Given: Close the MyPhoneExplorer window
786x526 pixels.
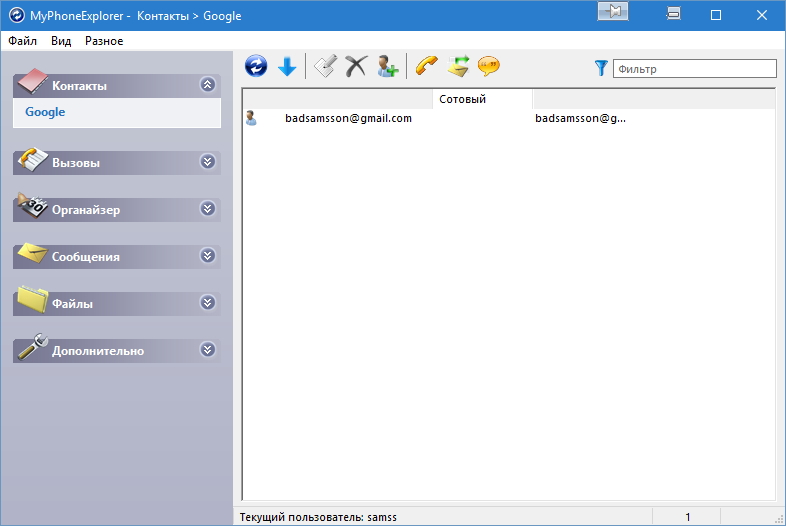Looking at the screenshot, I should (x=762, y=15).
